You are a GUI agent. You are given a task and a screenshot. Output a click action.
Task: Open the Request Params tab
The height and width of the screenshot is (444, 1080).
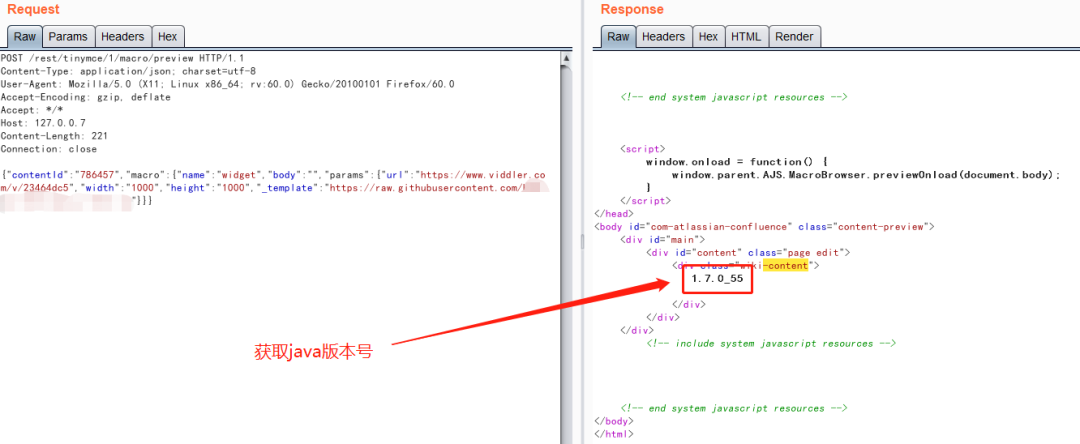68,36
